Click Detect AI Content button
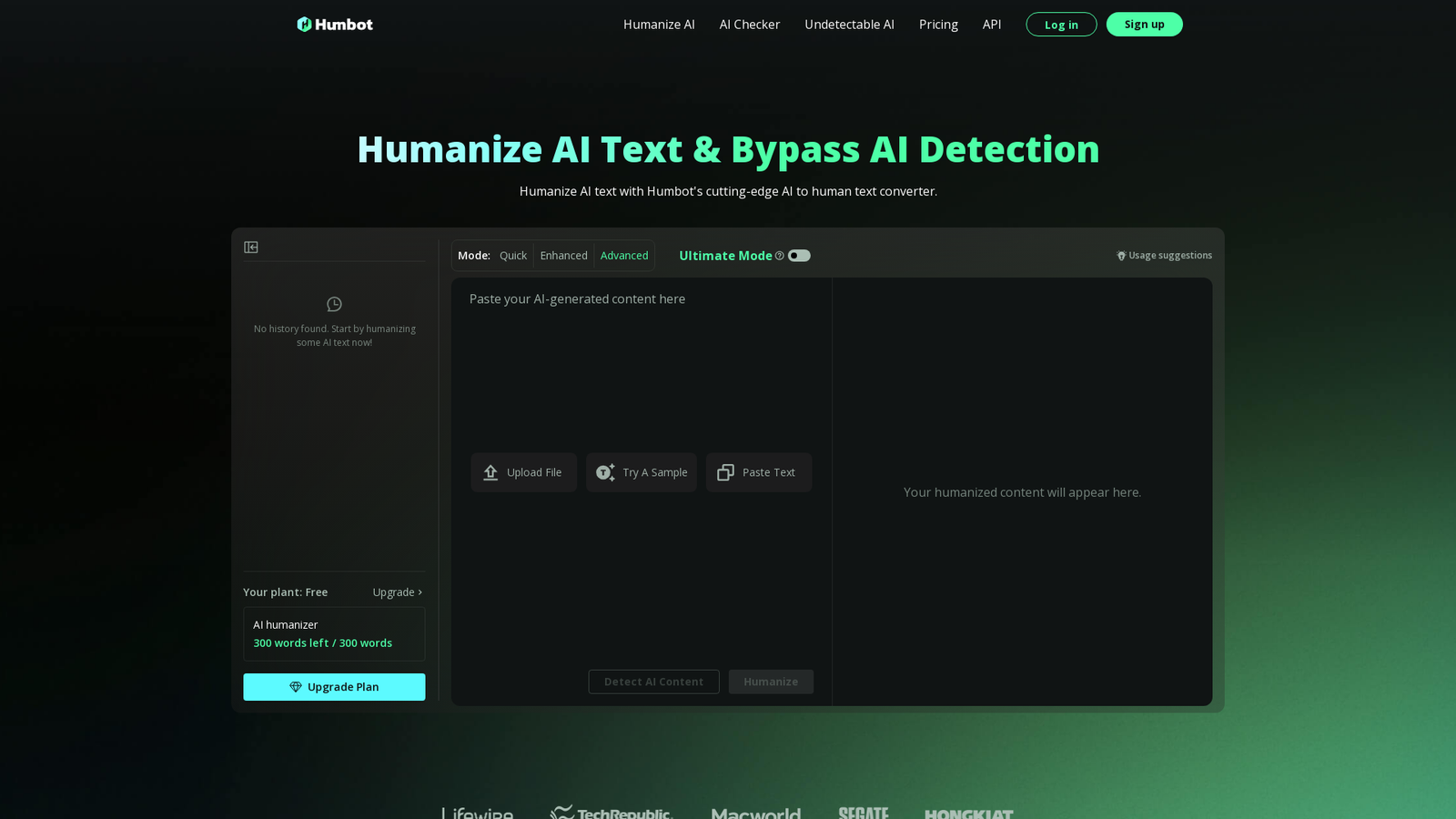1456x819 pixels. [653, 682]
